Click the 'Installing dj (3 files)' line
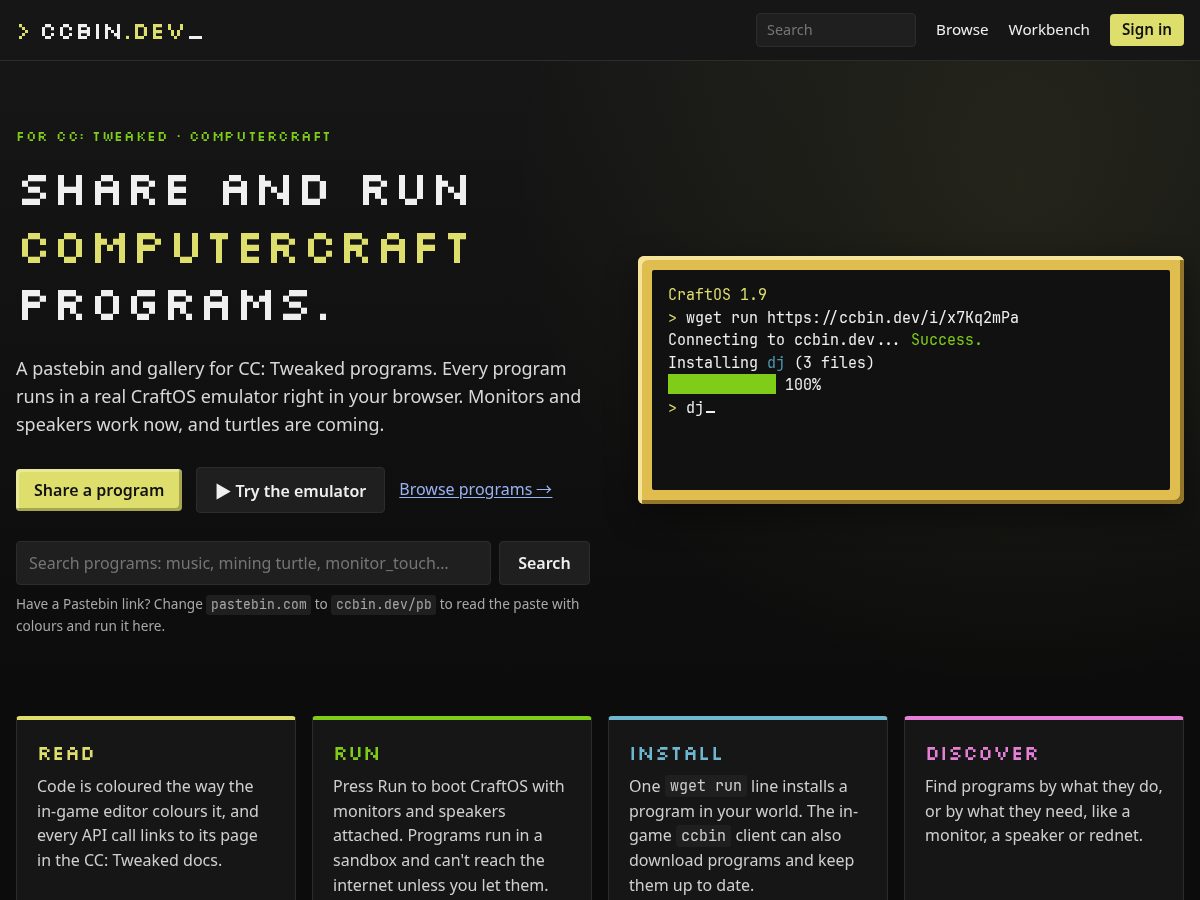The height and width of the screenshot is (900, 1200). 771,362
